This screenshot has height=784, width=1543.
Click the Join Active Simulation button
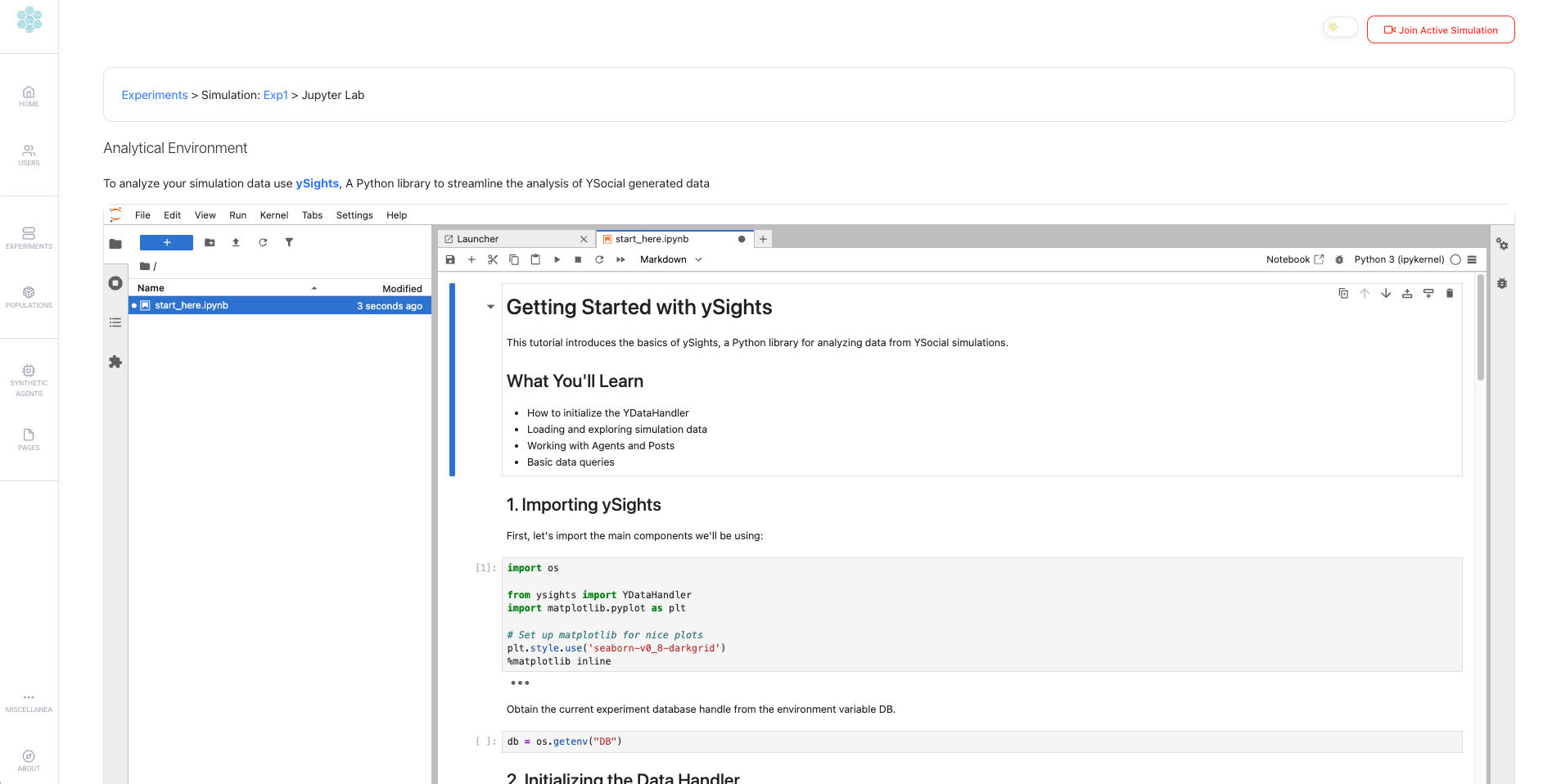[1441, 30]
